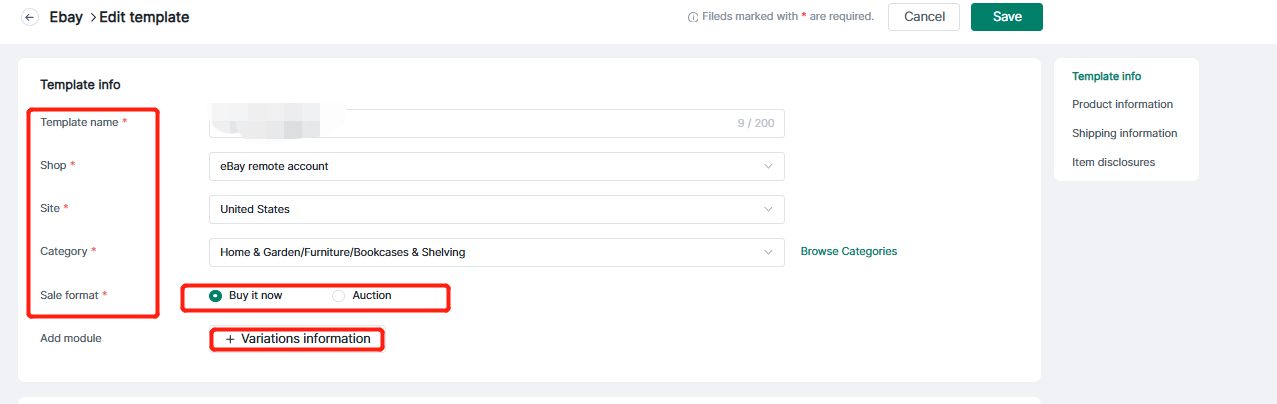Click the Cancel button
The image size is (1277, 404).
click(x=924, y=17)
